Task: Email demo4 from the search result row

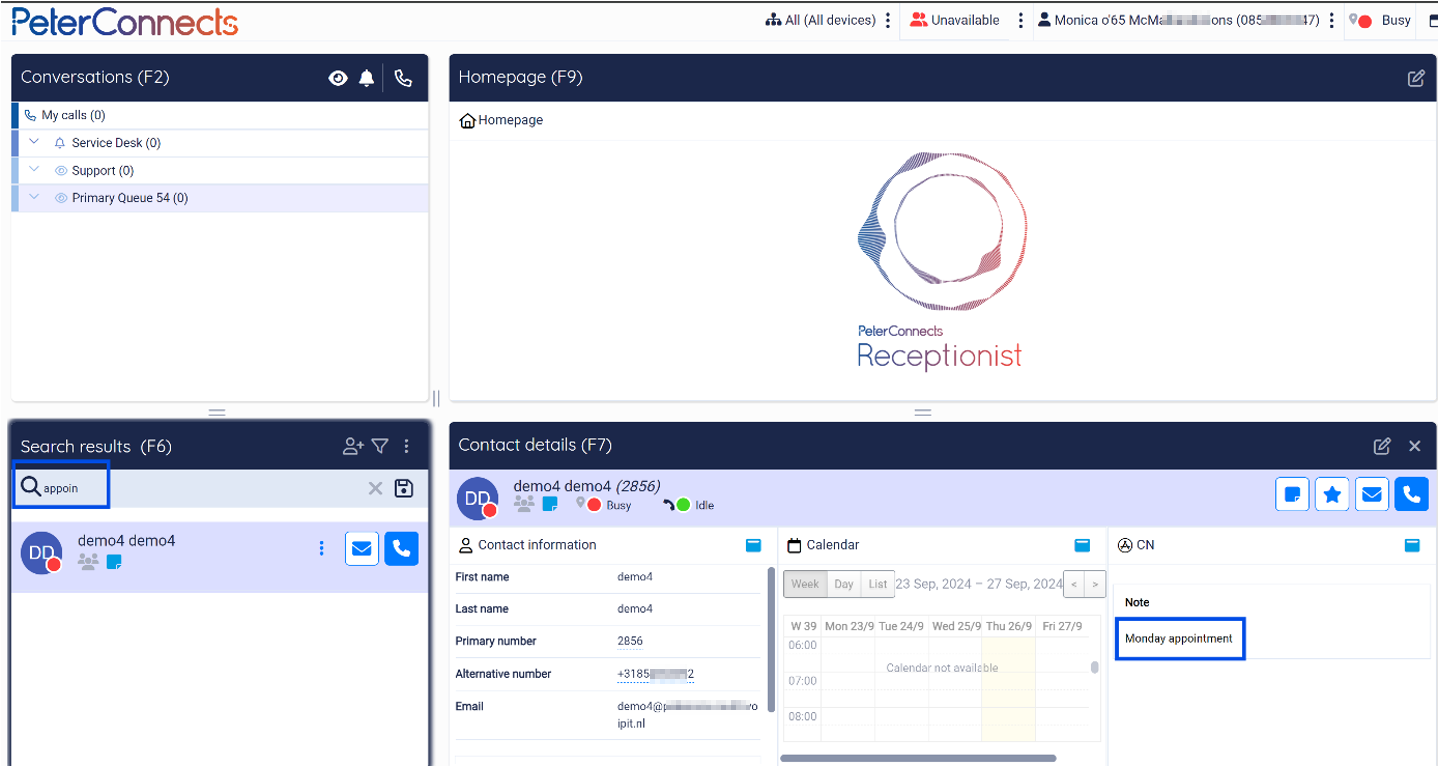Action: [x=362, y=548]
